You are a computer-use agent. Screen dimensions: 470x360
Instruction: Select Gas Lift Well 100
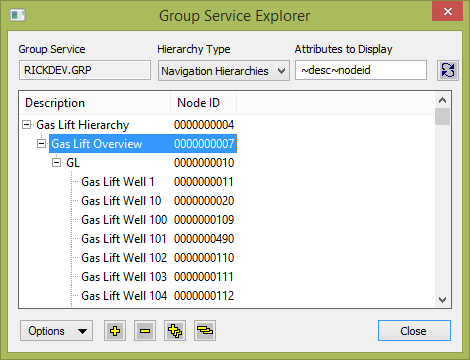pyautogui.click(x=124, y=220)
